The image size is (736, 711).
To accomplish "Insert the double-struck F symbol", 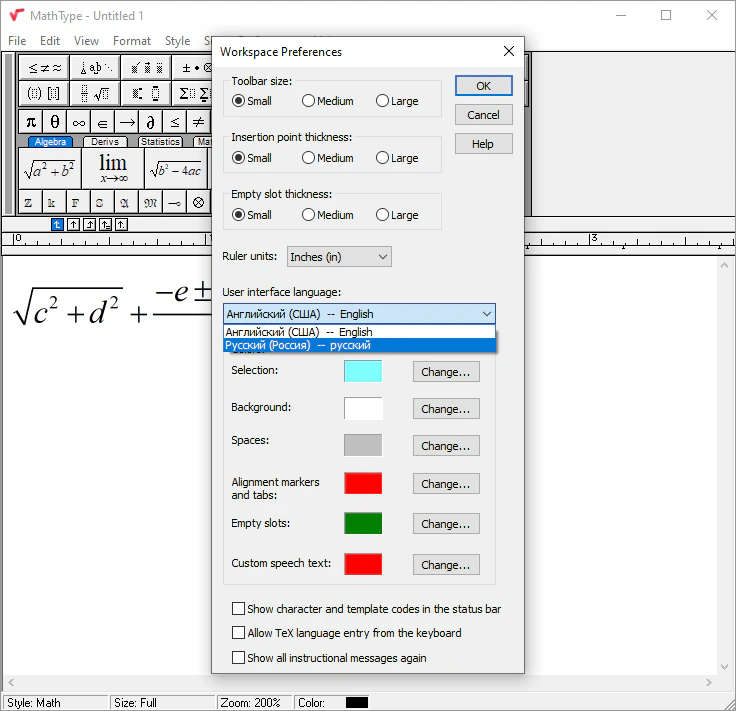I will point(78,202).
